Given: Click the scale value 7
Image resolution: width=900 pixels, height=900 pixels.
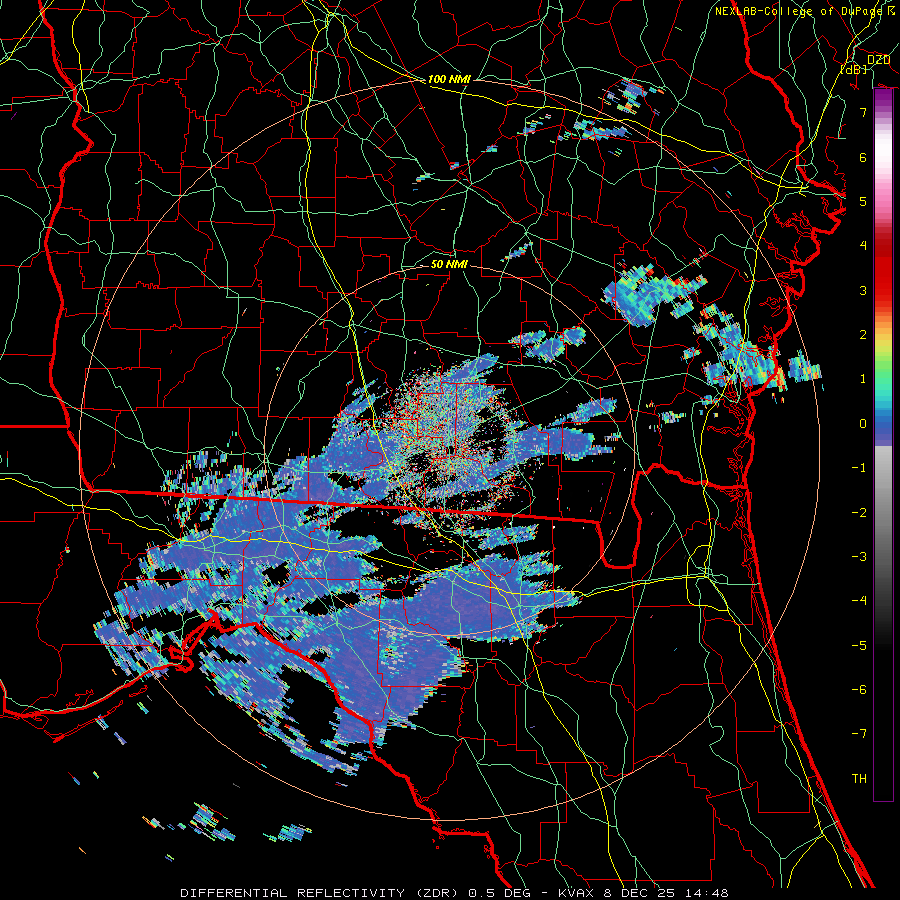Looking at the screenshot, I should [x=863, y=112].
